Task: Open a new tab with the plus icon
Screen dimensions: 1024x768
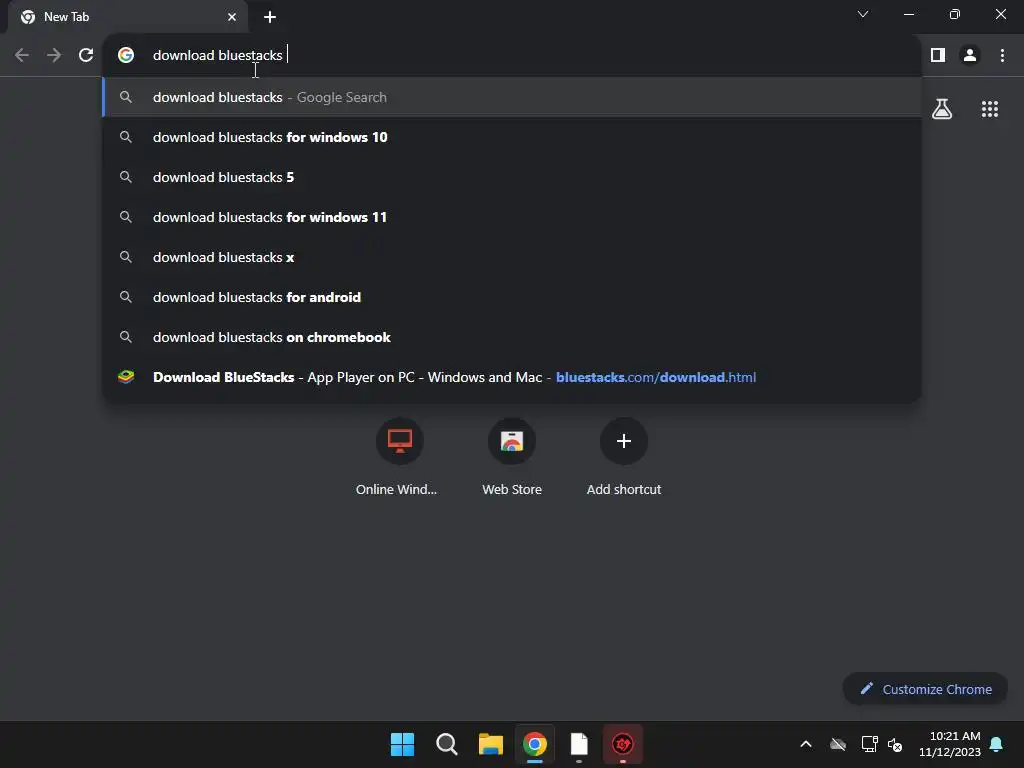Action: coord(270,17)
